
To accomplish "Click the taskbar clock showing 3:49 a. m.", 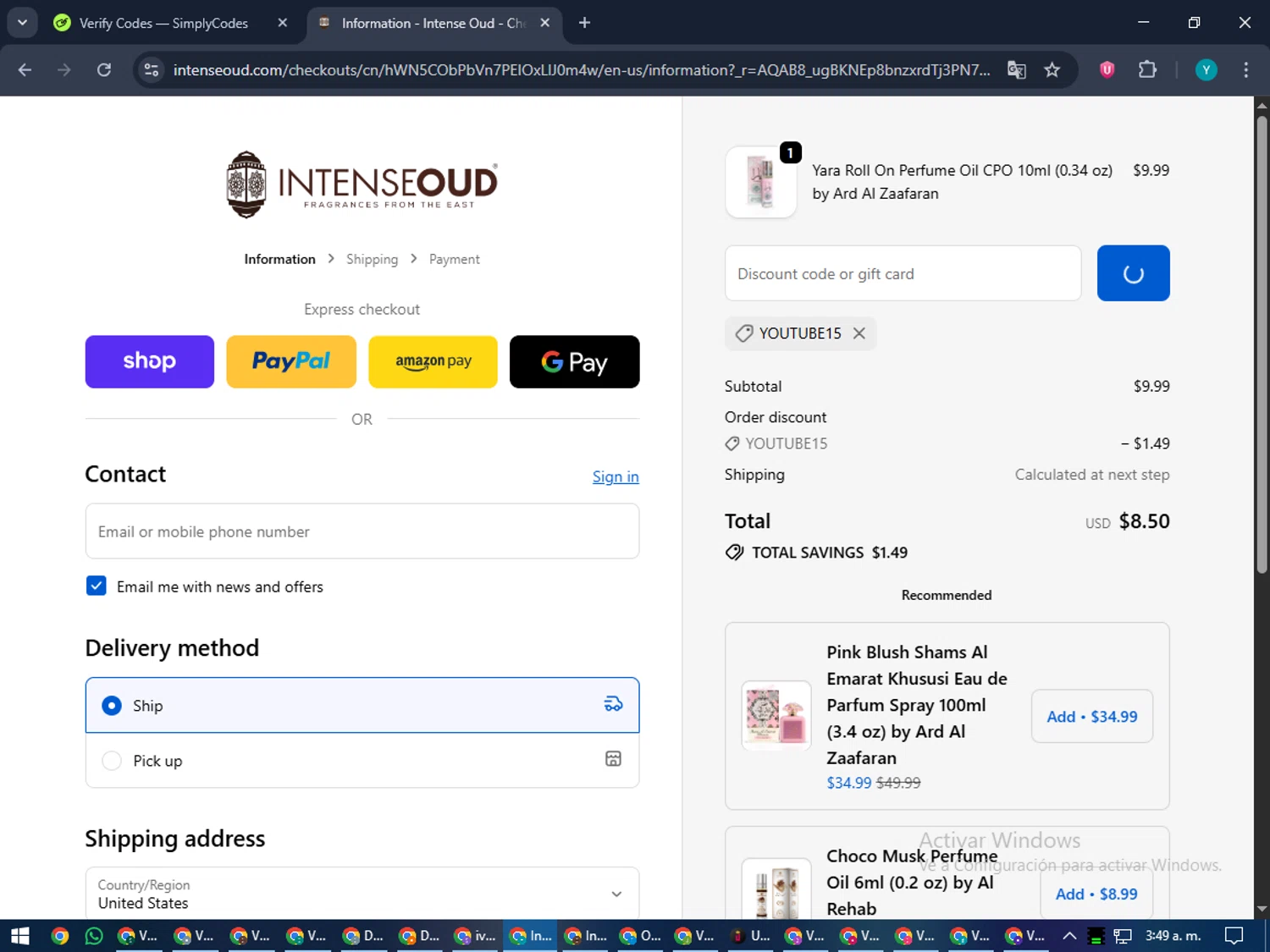I will point(1173,936).
